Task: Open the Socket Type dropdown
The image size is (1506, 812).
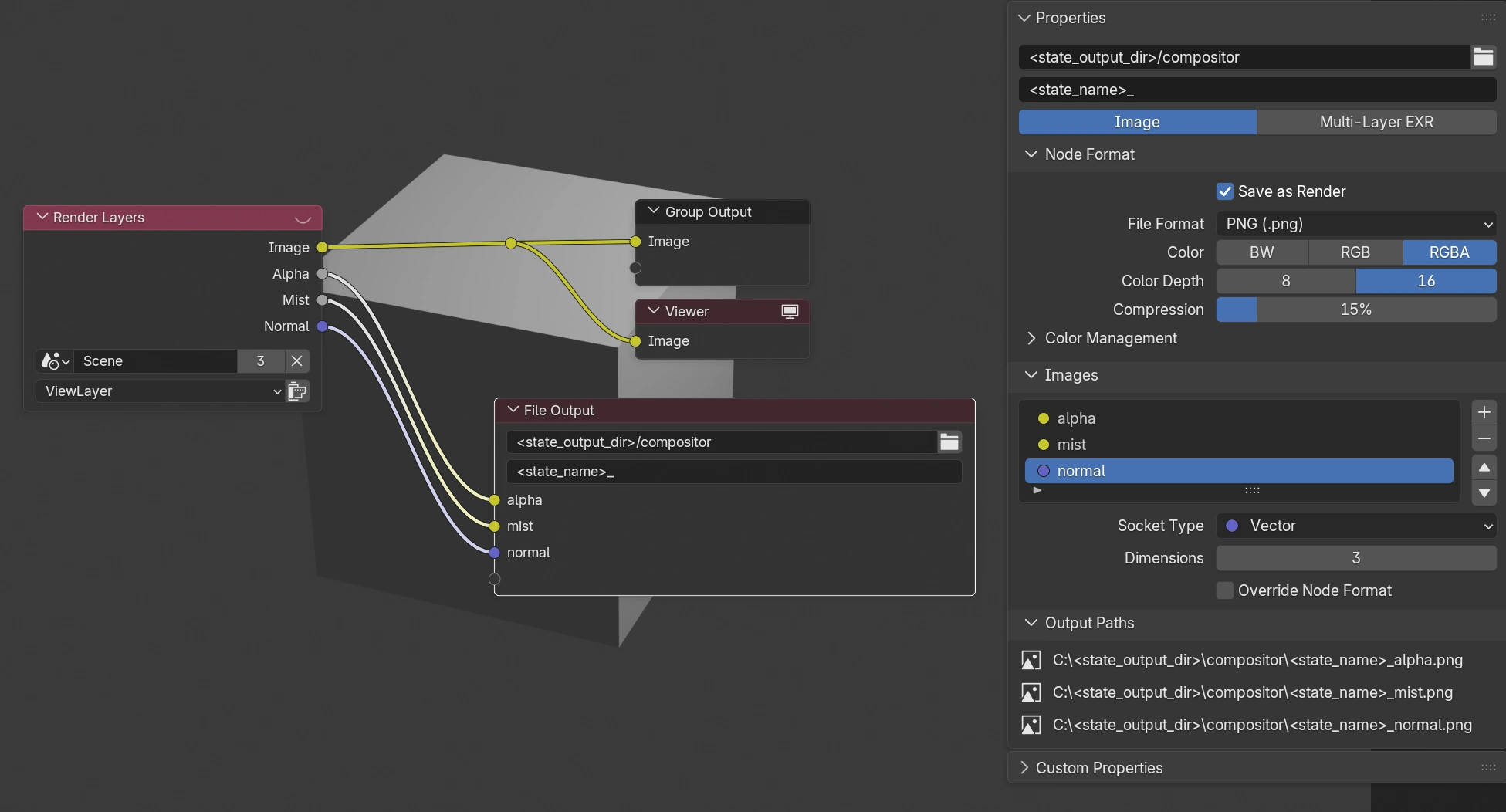Action: coord(1355,526)
